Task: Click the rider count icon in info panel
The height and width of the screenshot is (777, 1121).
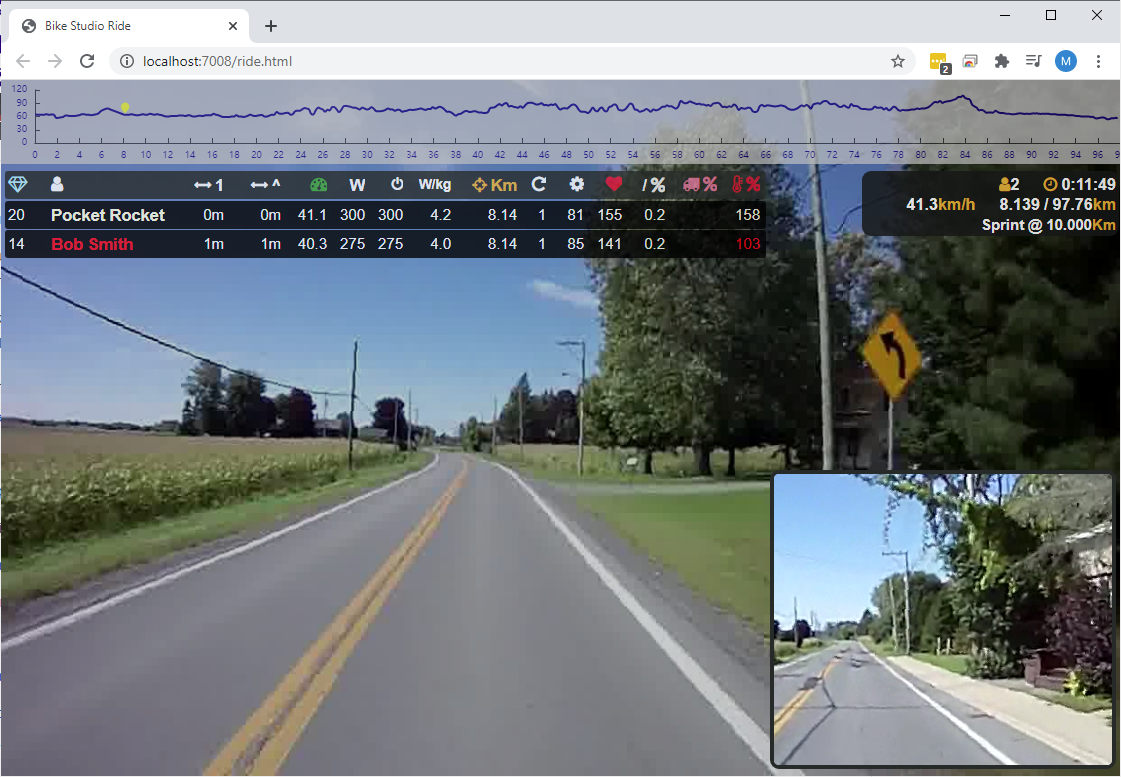Action: [x=1004, y=184]
